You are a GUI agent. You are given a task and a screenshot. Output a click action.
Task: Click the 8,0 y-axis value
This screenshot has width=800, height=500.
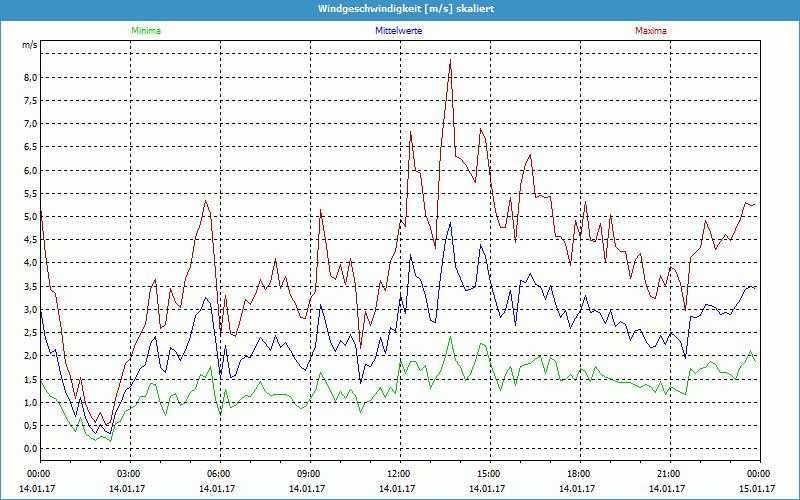click(x=31, y=78)
